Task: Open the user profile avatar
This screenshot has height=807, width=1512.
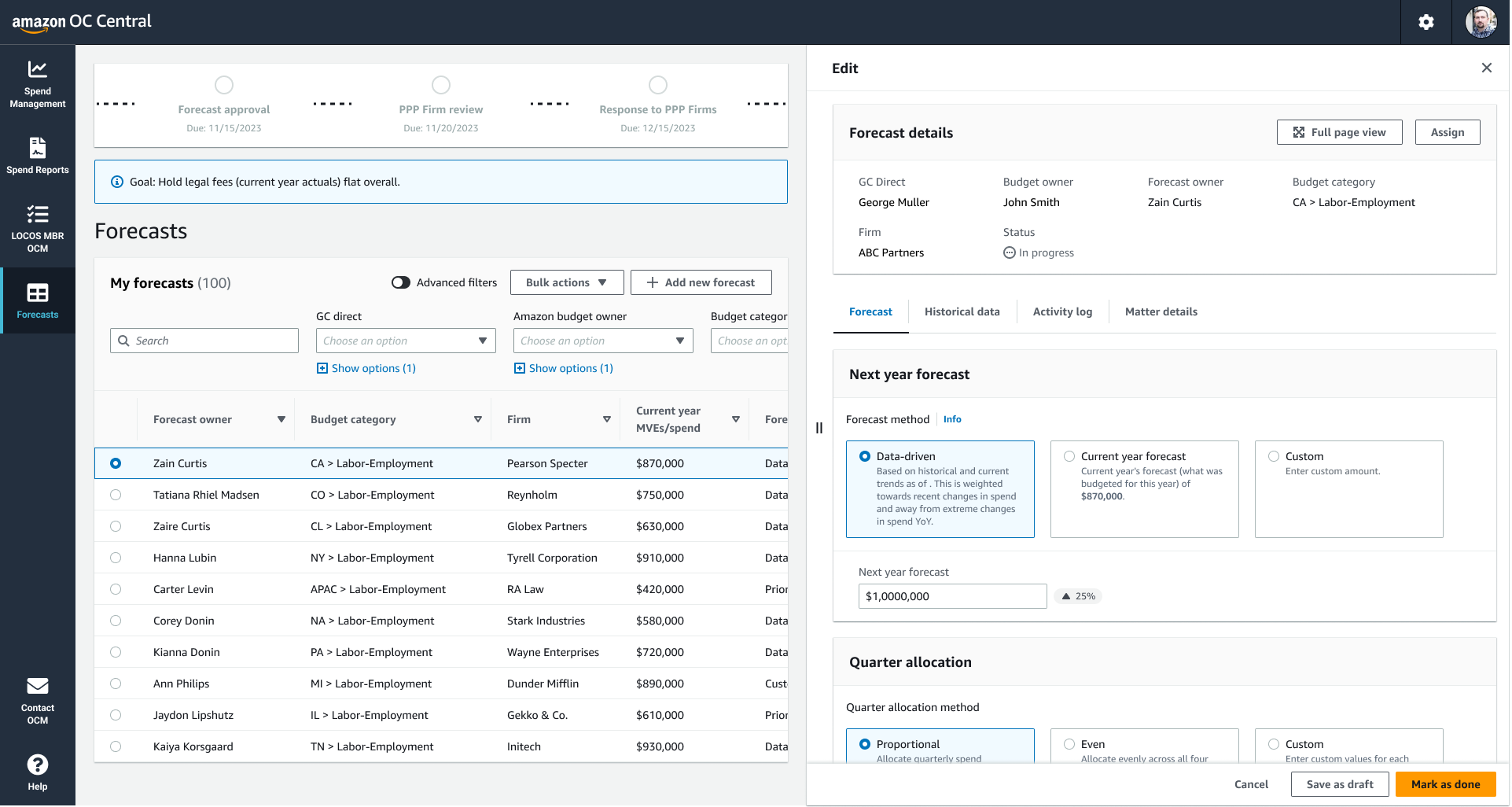Action: click(x=1481, y=22)
